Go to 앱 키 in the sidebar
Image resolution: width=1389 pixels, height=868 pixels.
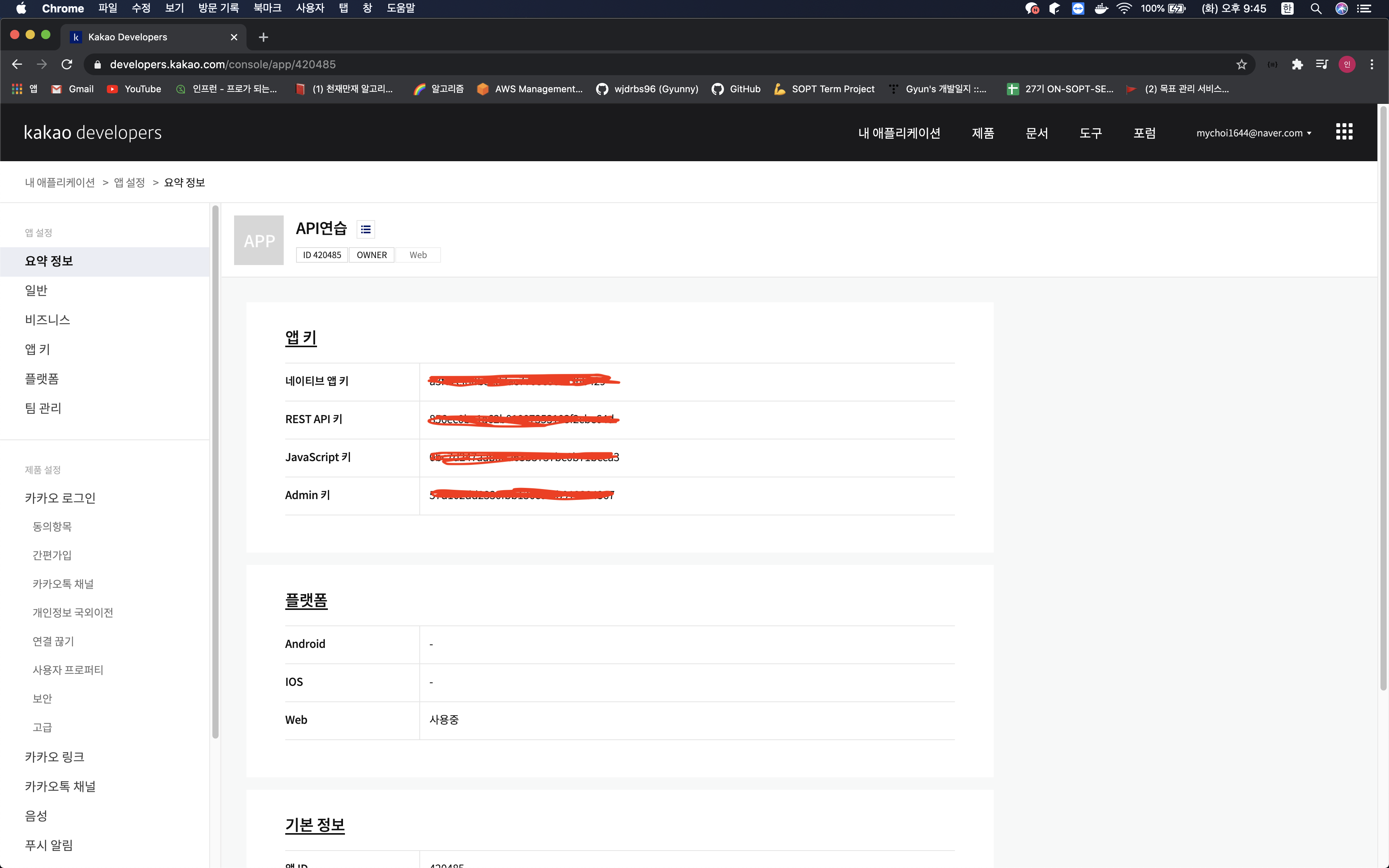coord(38,349)
